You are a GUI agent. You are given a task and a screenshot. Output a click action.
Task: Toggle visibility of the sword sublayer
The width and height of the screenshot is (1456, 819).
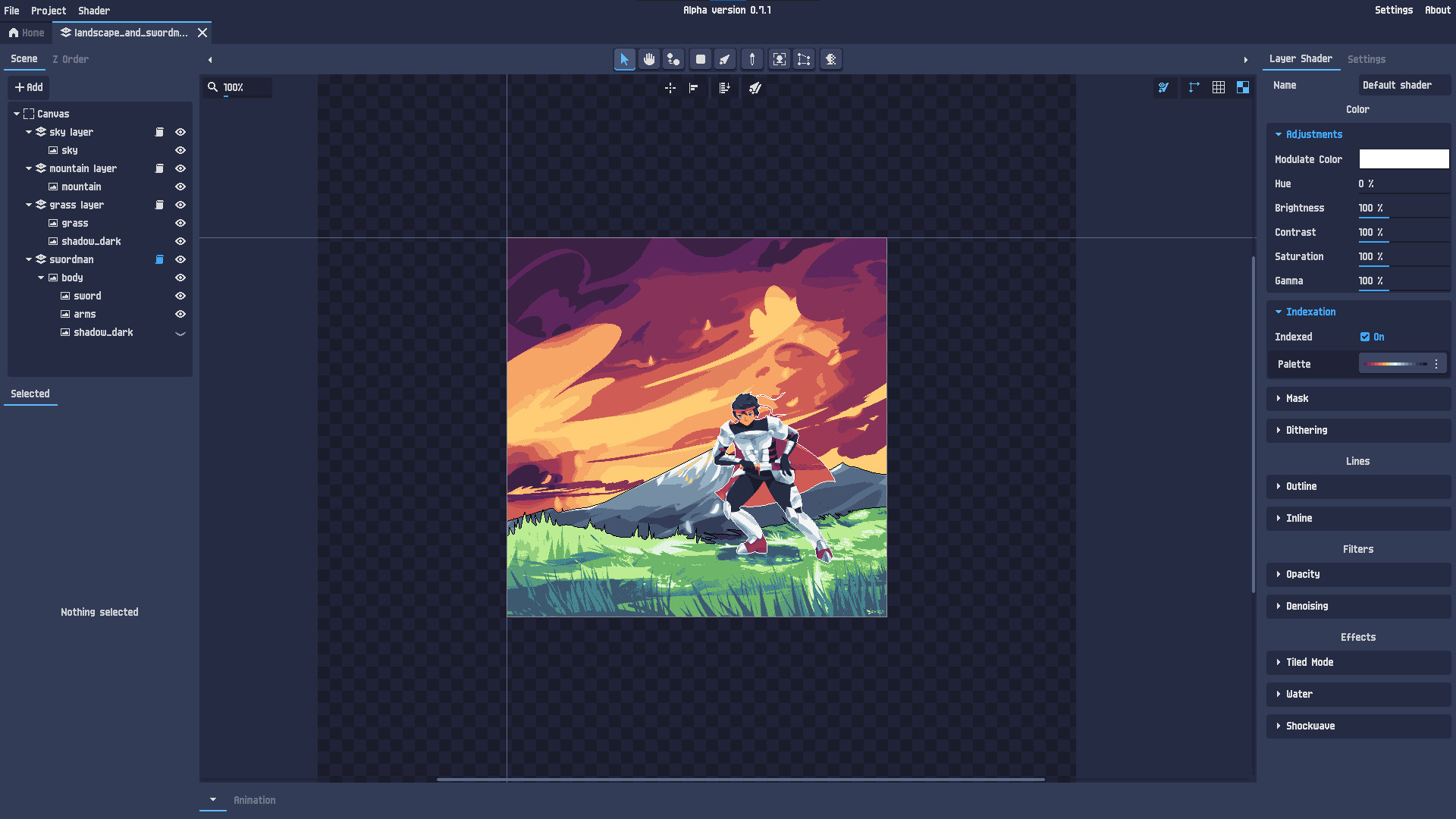(x=180, y=296)
